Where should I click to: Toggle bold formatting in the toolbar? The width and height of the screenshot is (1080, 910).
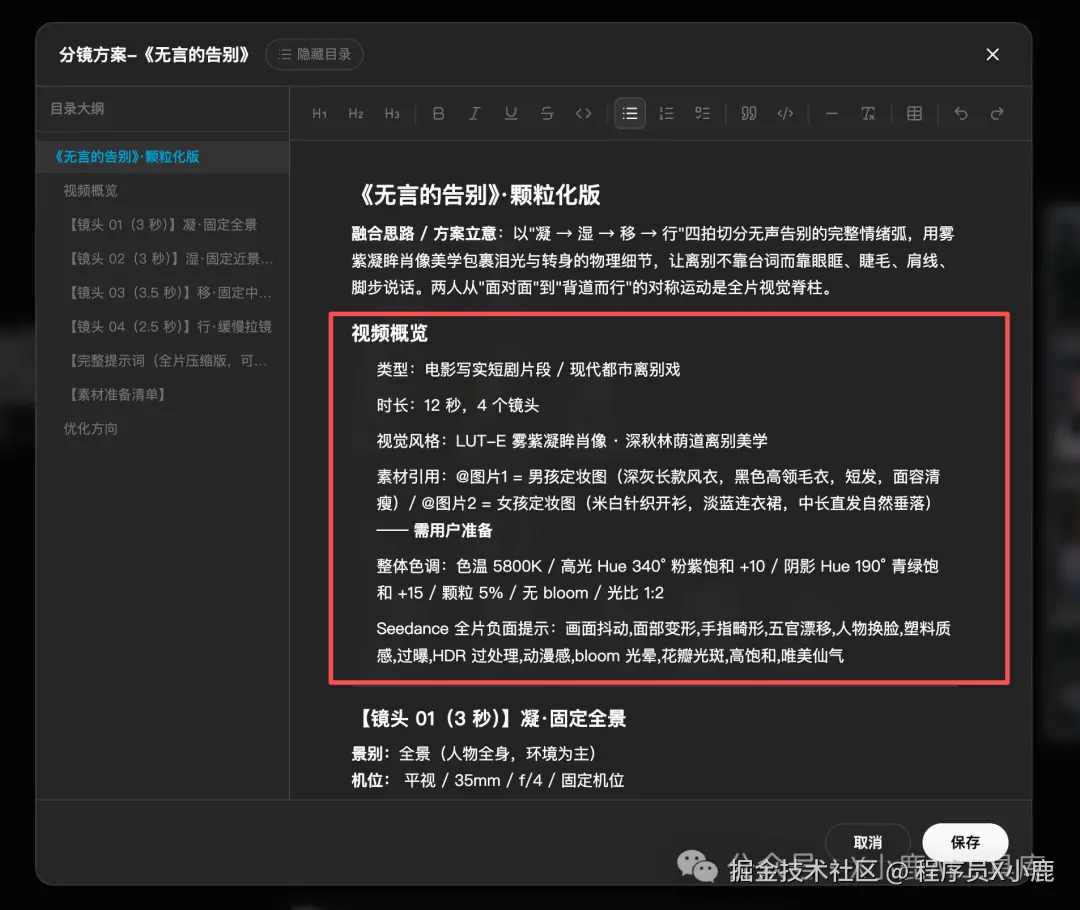point(438,114)
